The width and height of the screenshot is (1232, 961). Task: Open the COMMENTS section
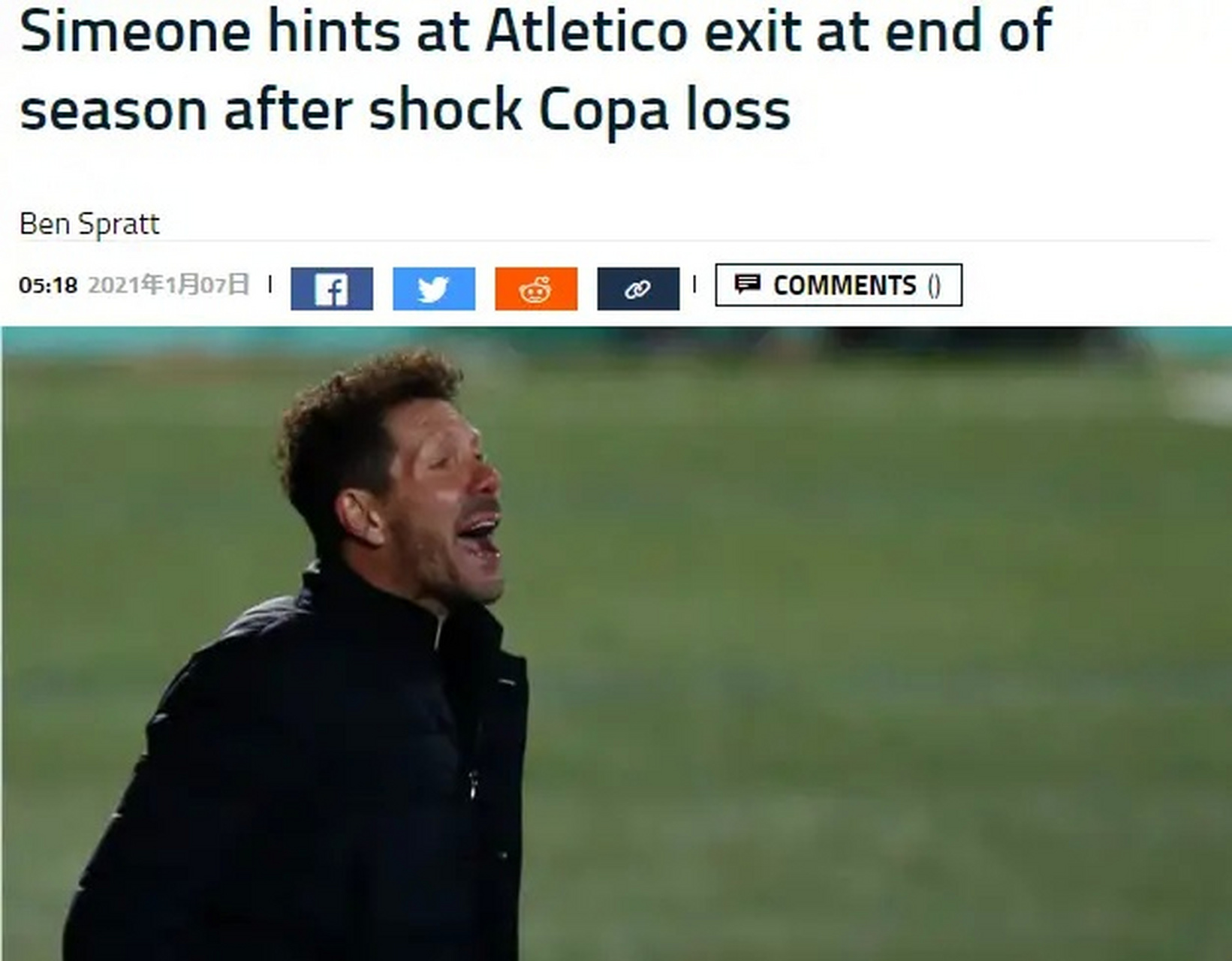839,285
